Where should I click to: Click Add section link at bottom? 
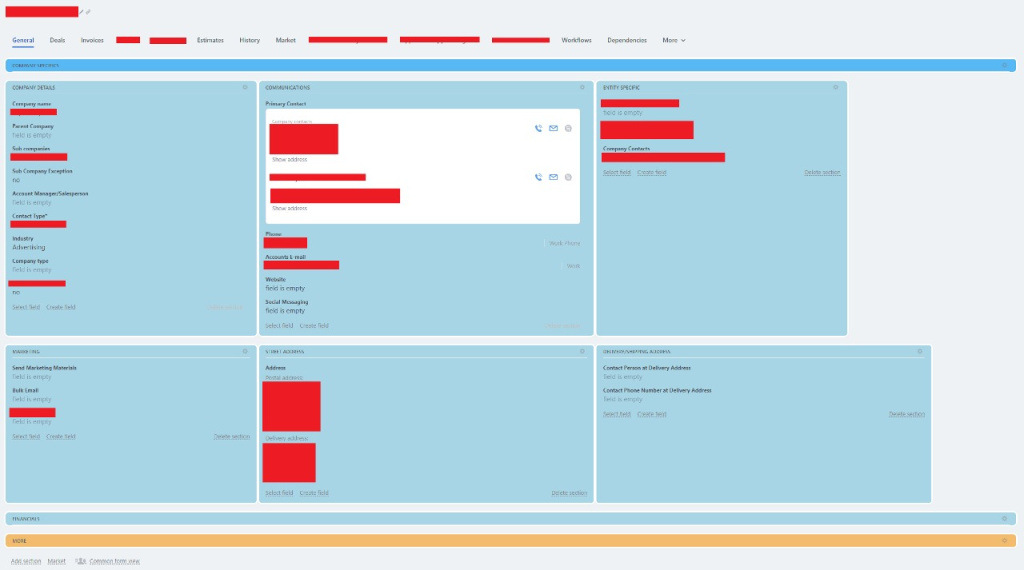(x=26, y=561)
